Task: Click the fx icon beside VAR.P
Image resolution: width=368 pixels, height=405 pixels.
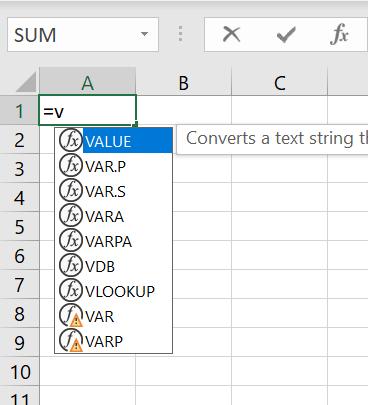Action: [71, 165]
